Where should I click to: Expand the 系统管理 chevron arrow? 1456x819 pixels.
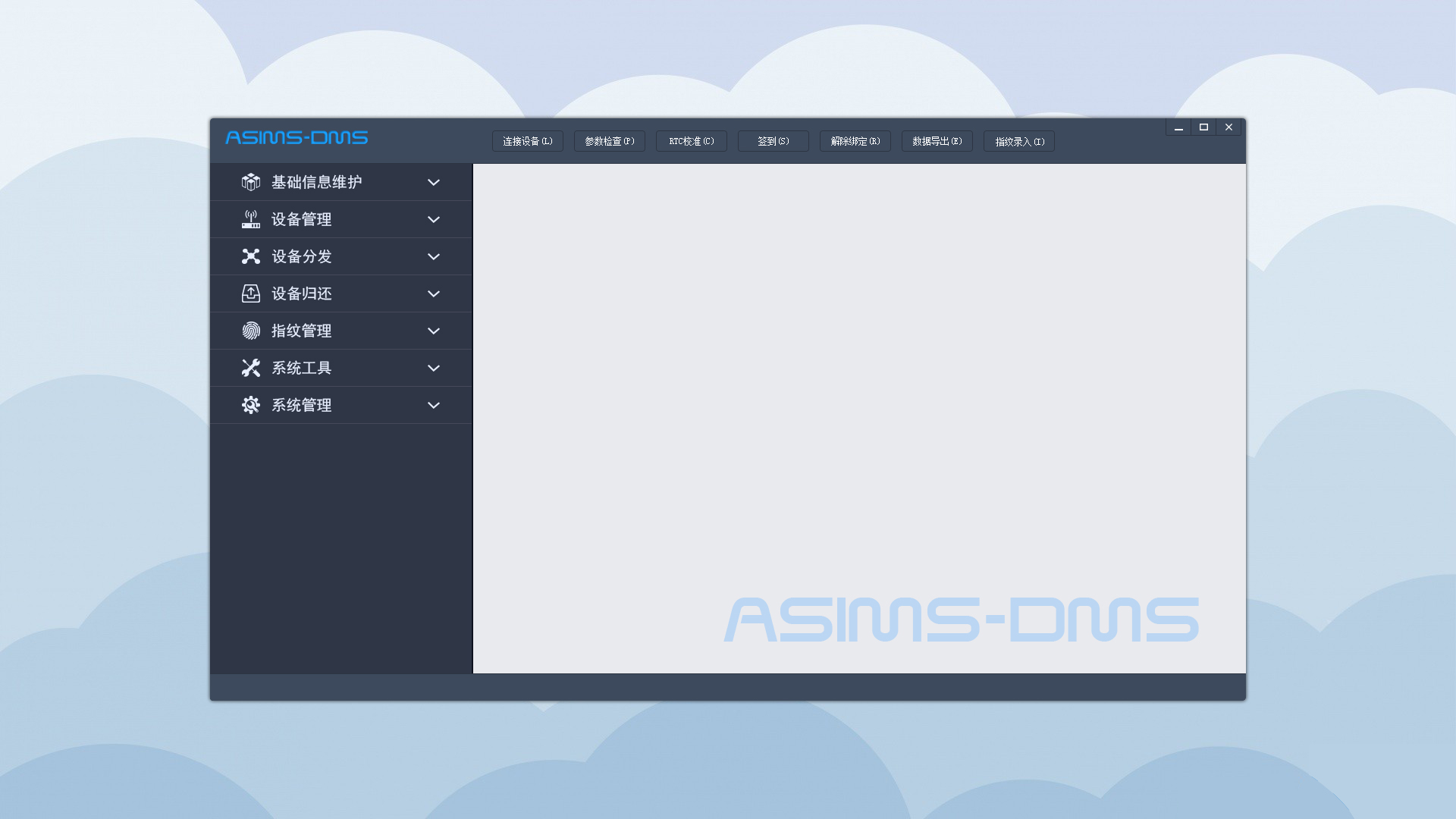point(434,405)
